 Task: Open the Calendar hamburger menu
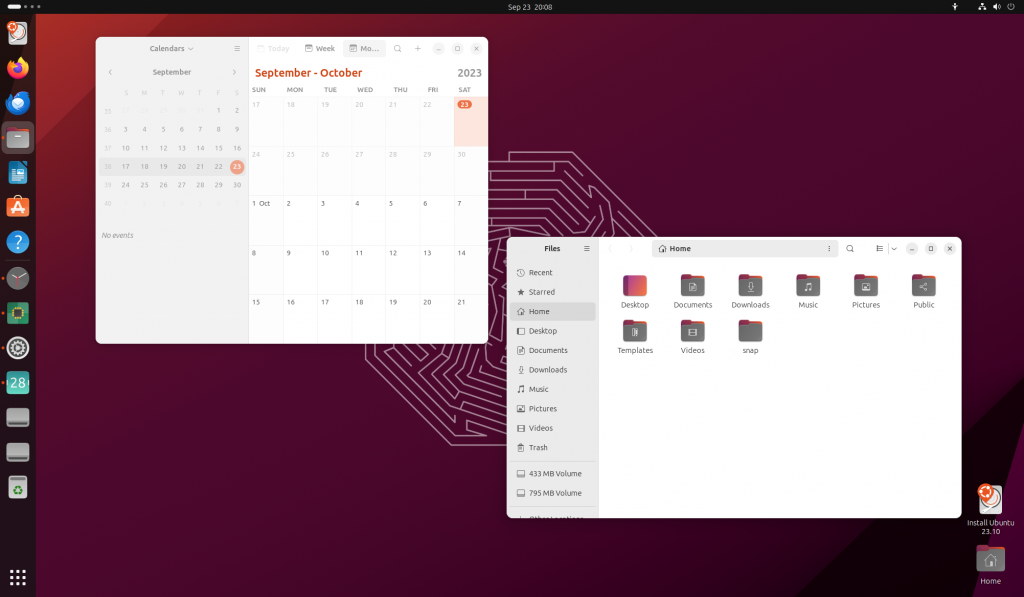coord(237,48)
